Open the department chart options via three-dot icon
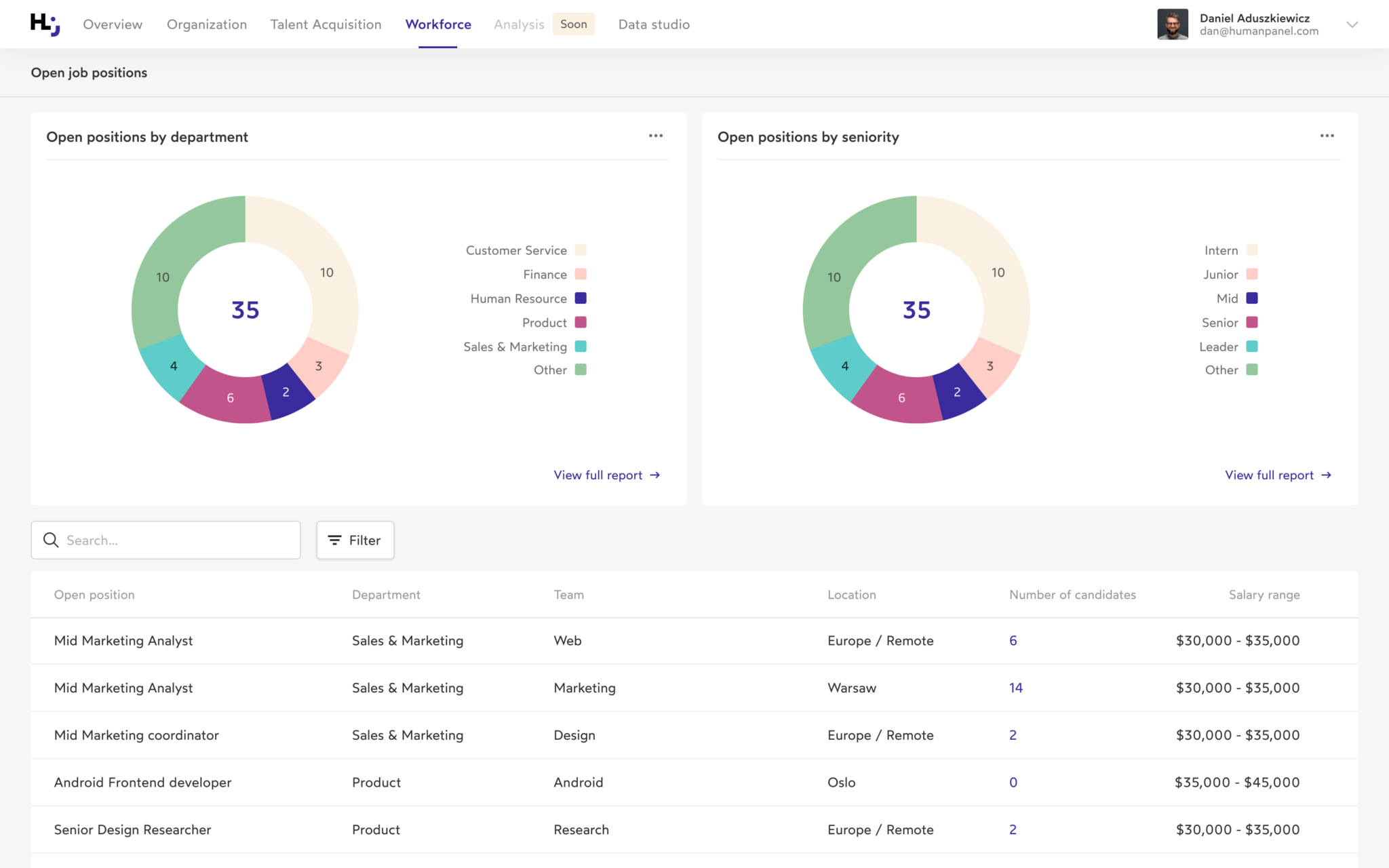The image size is (1389, 868). 655,136
